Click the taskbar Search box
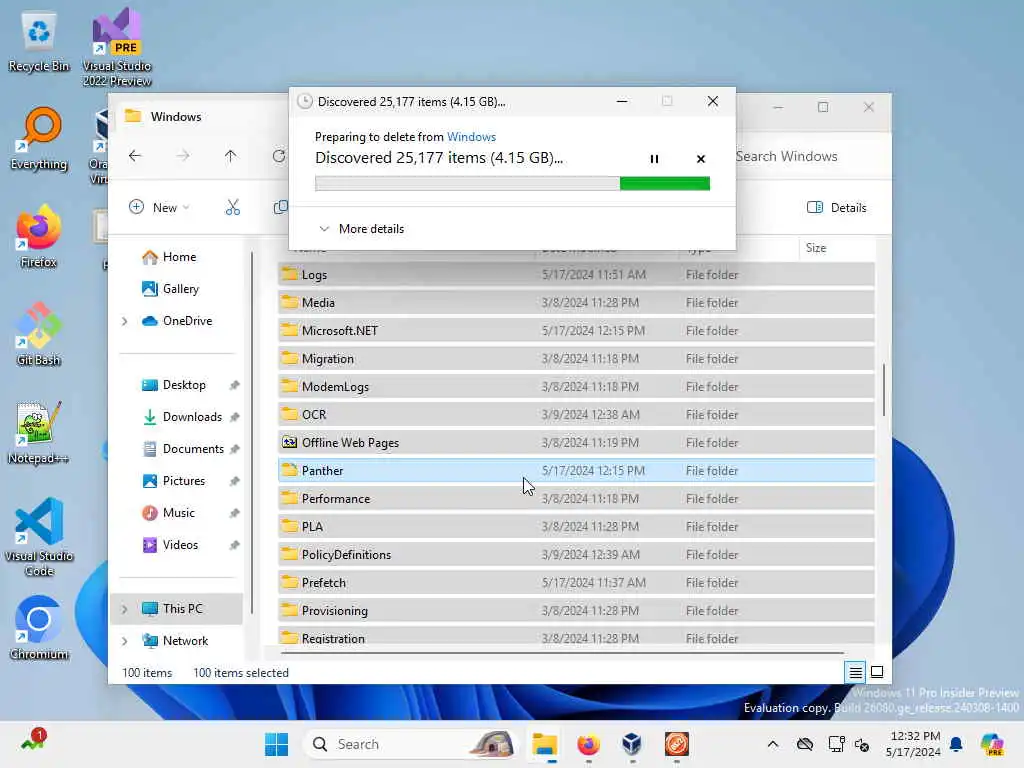1024x768 pixels. point(409,744)
